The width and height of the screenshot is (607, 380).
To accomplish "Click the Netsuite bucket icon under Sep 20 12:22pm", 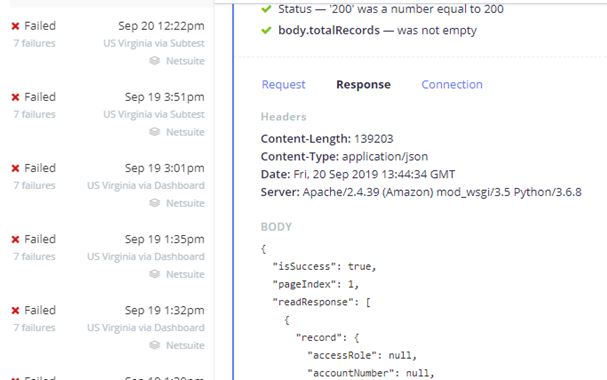I will pos(154,61).
